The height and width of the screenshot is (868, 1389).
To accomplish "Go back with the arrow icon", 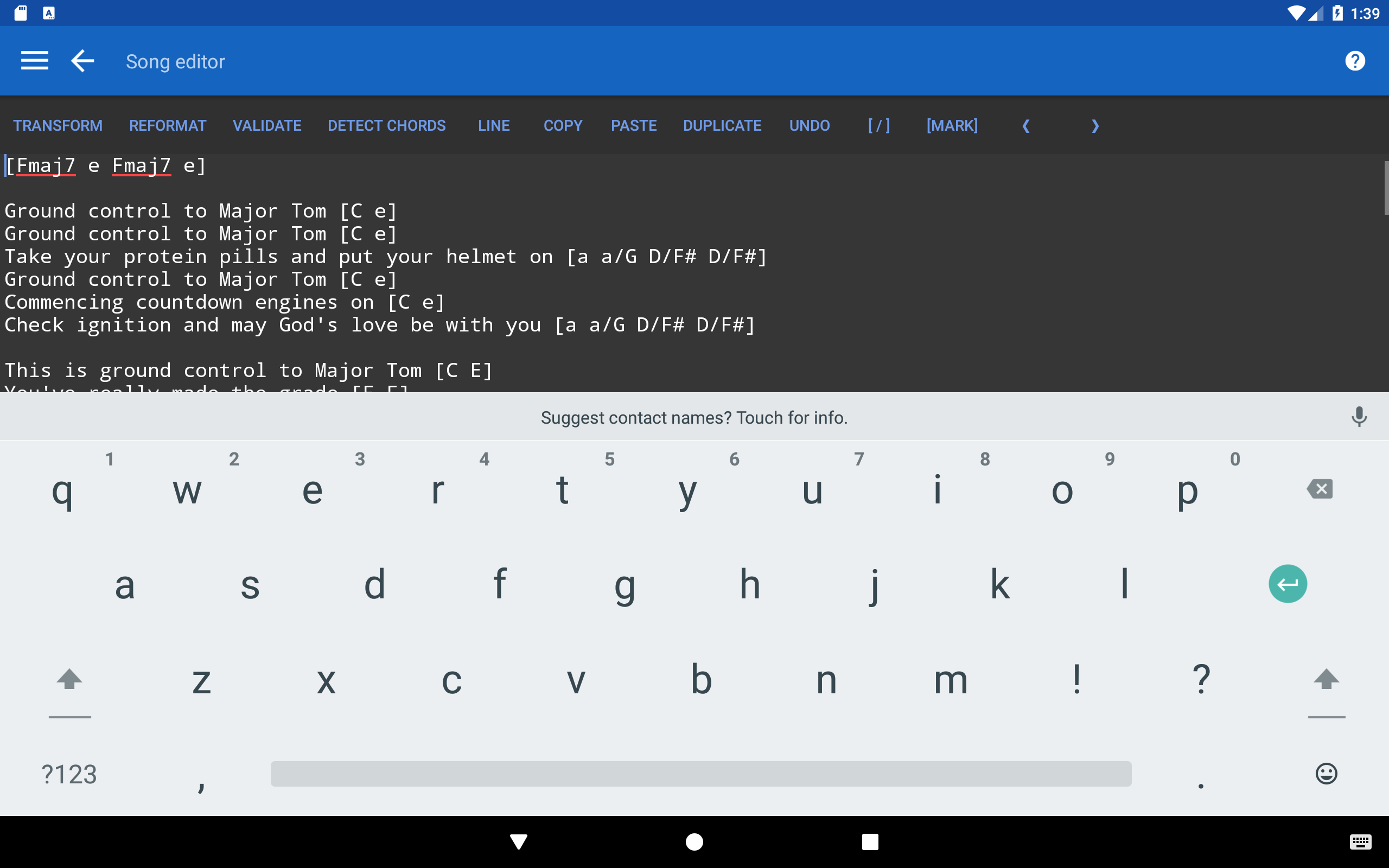I will click(82, 61).
